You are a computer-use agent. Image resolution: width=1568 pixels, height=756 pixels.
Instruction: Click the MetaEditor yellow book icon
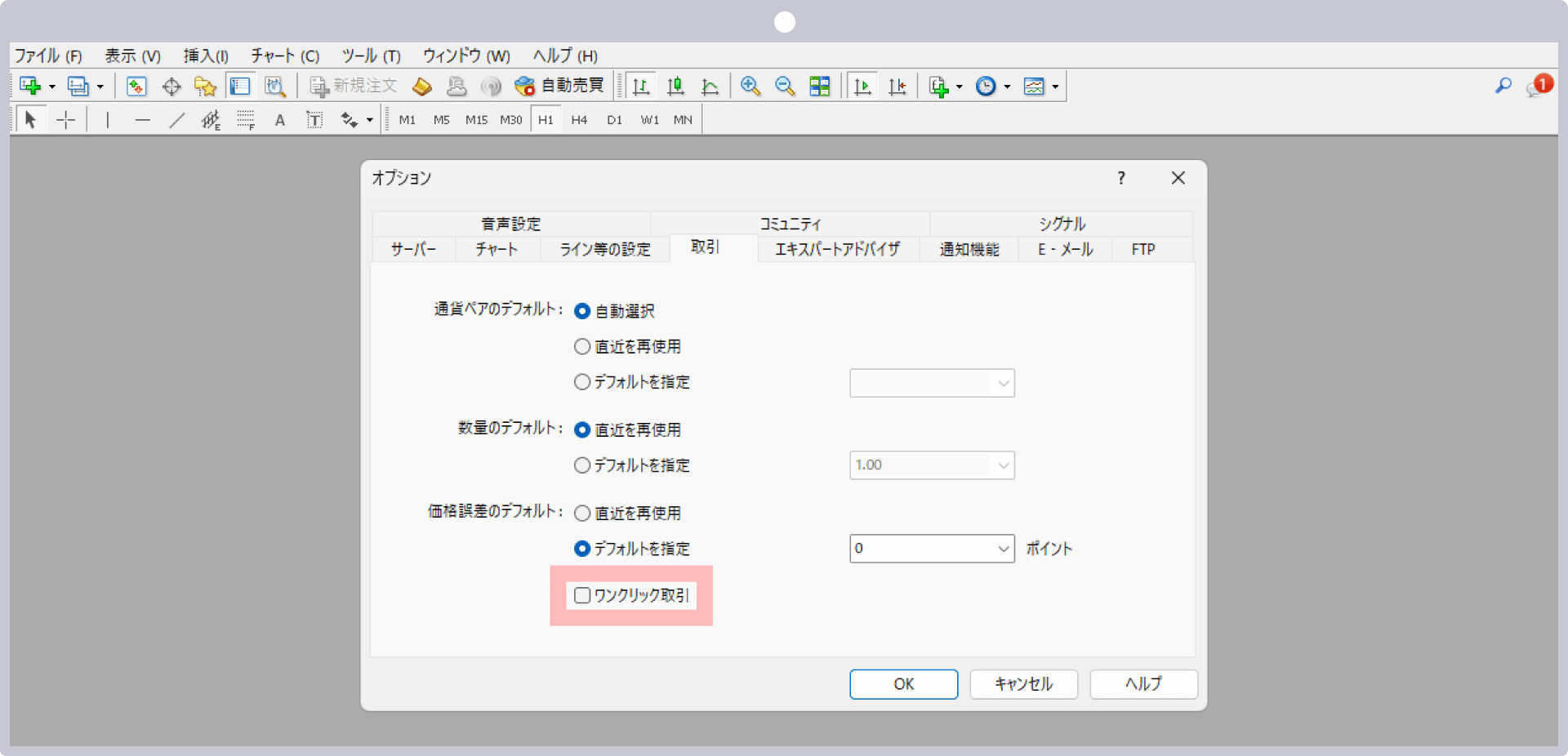(422, 86)
